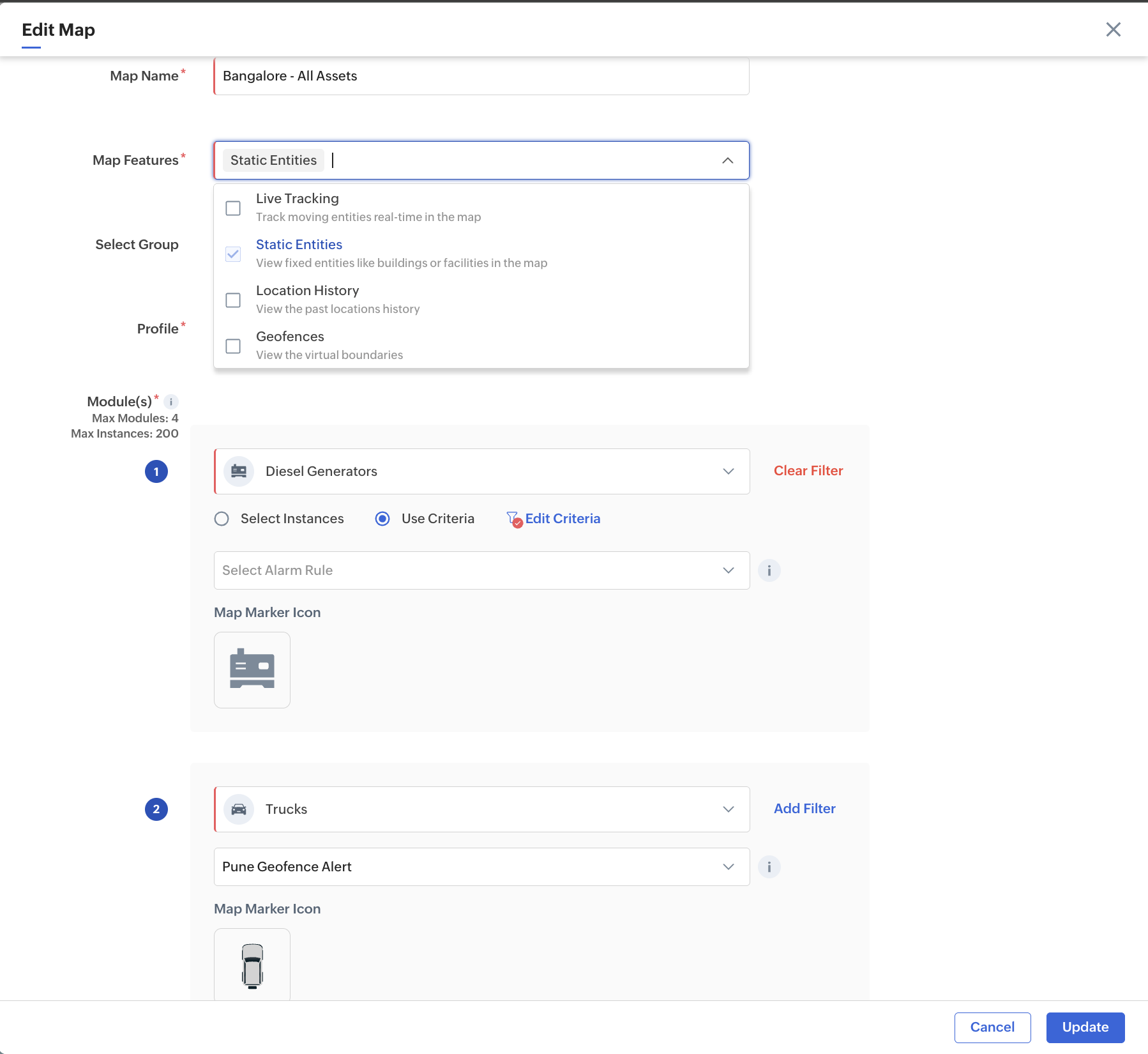Click the filter icon beside Edit Criteria
The height and width of the screenshot is (1054, 1148).
(513, 519)
